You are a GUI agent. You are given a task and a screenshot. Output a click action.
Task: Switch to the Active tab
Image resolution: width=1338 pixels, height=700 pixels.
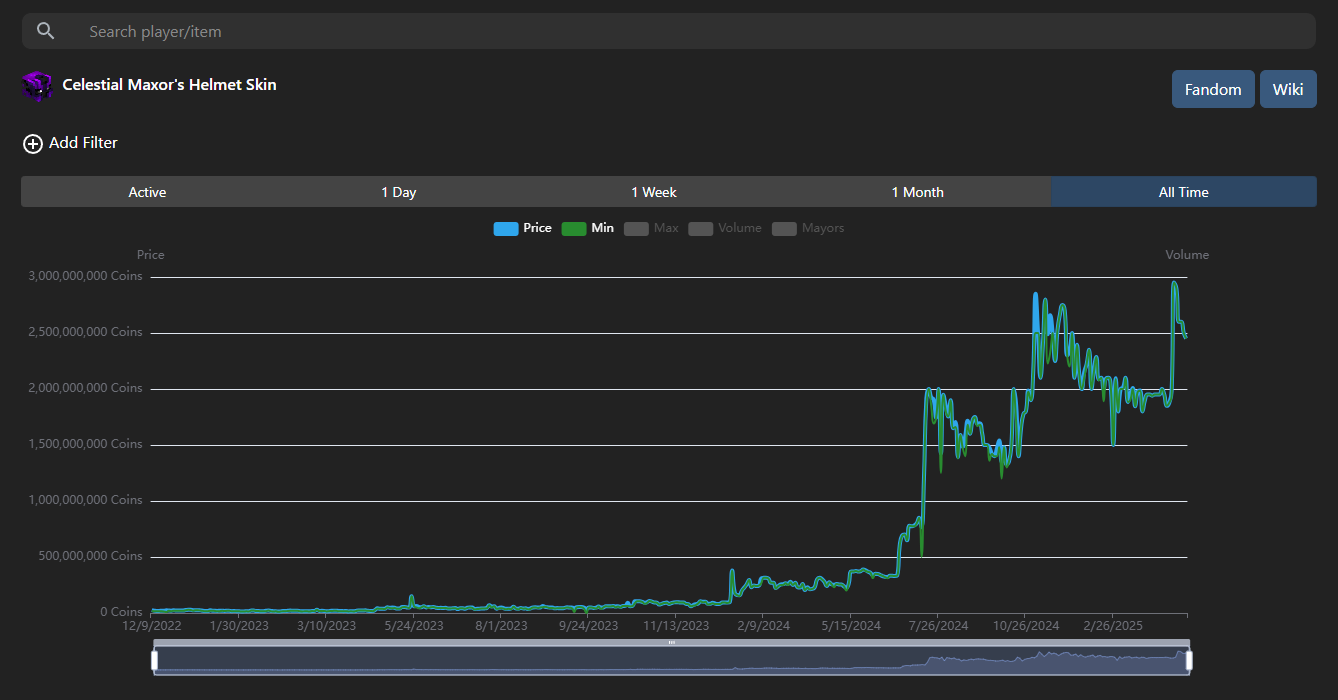point(147,192)
